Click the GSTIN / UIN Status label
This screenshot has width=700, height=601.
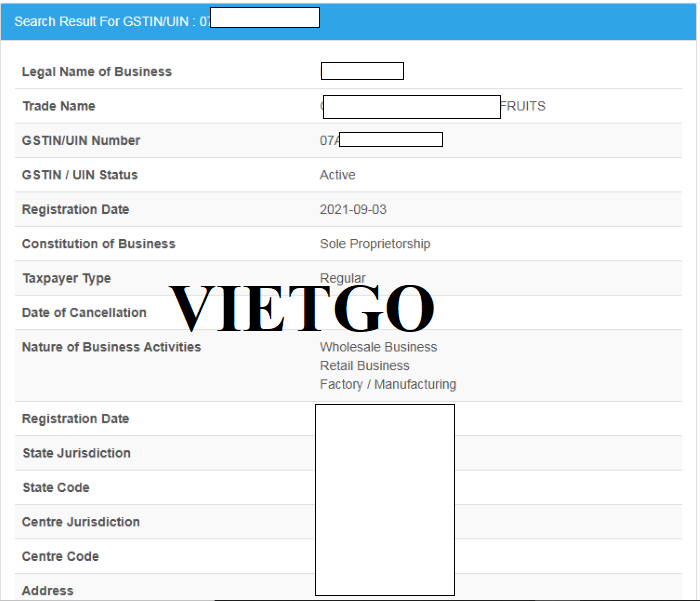pyautogui.click(x=80, y=175)
